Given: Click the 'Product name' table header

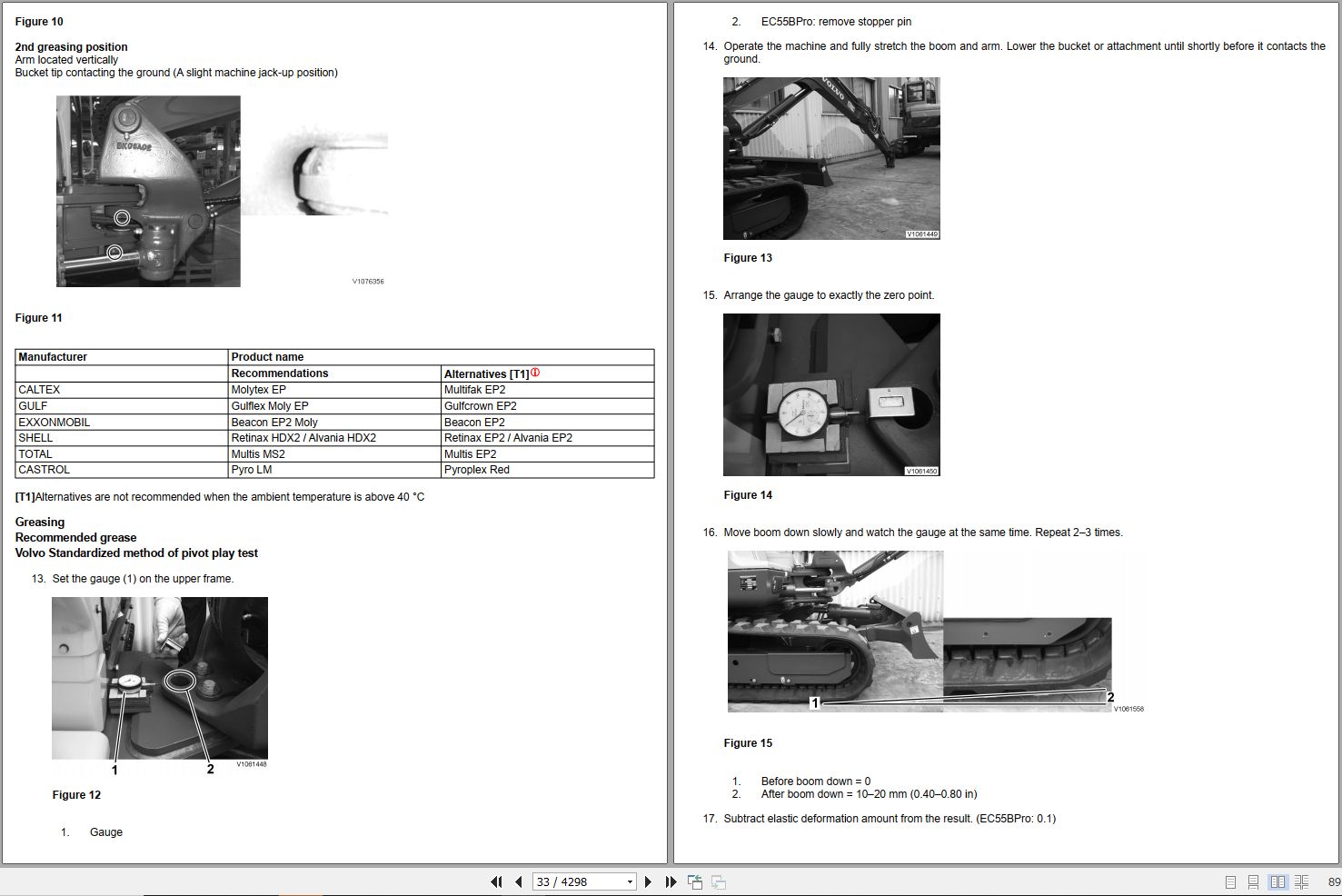Looking at the screenshot, I should coord(441,357).
